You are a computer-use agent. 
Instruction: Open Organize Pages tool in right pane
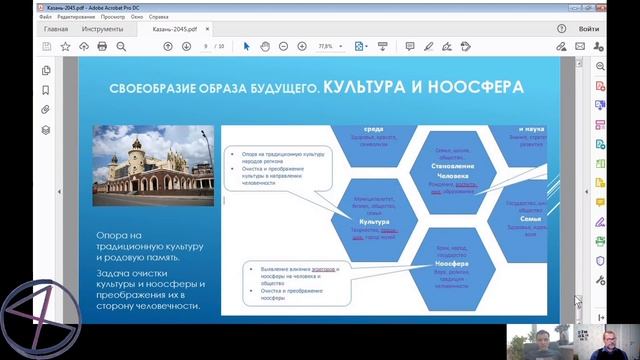tap(600, 125)
